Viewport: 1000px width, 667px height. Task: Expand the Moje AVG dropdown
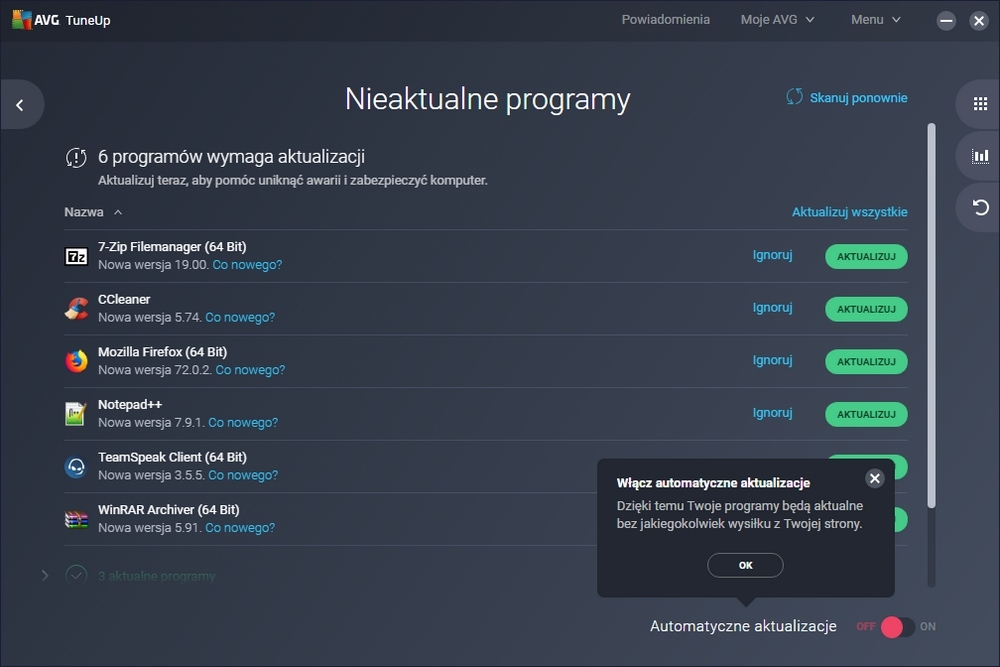tap(777, 19)
